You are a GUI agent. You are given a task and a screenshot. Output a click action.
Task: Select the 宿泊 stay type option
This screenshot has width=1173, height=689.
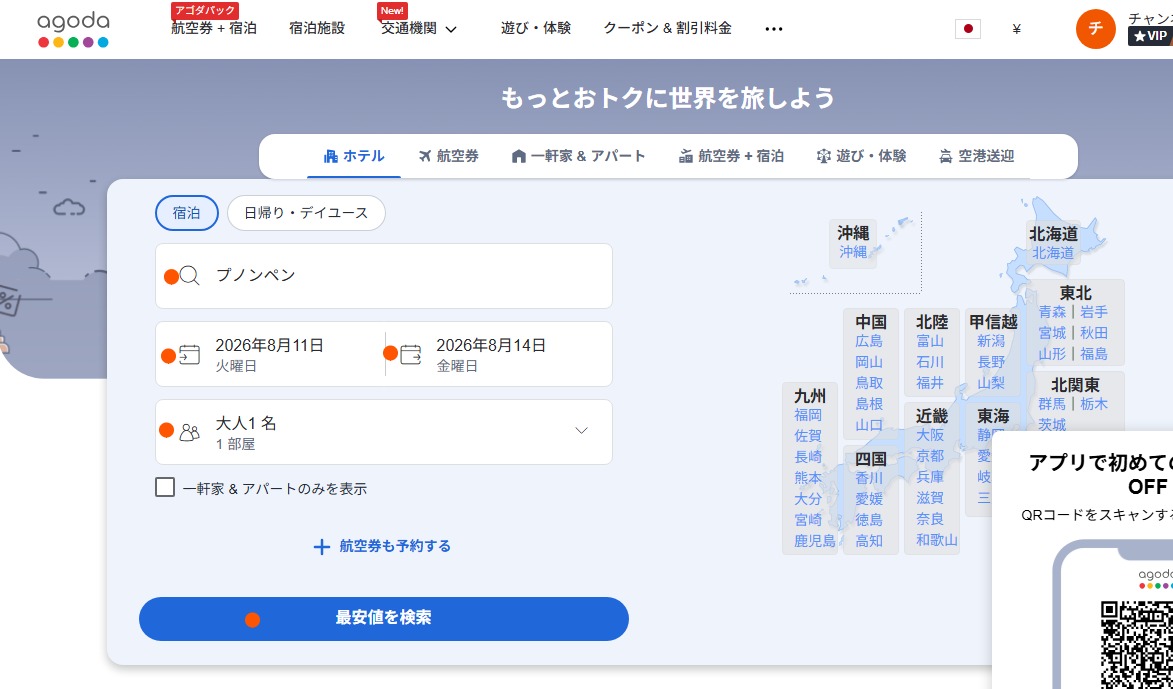click(187, 212)
